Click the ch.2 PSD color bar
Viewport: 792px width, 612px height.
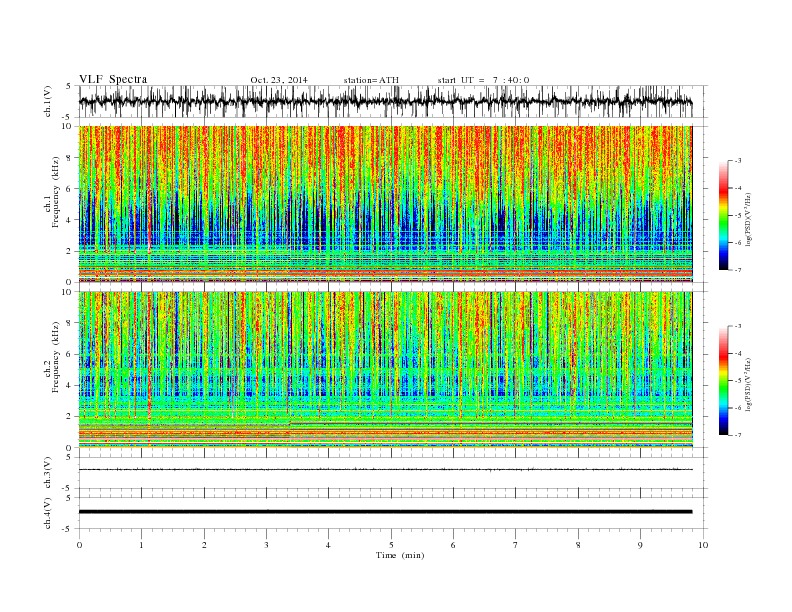click(724, 381)
